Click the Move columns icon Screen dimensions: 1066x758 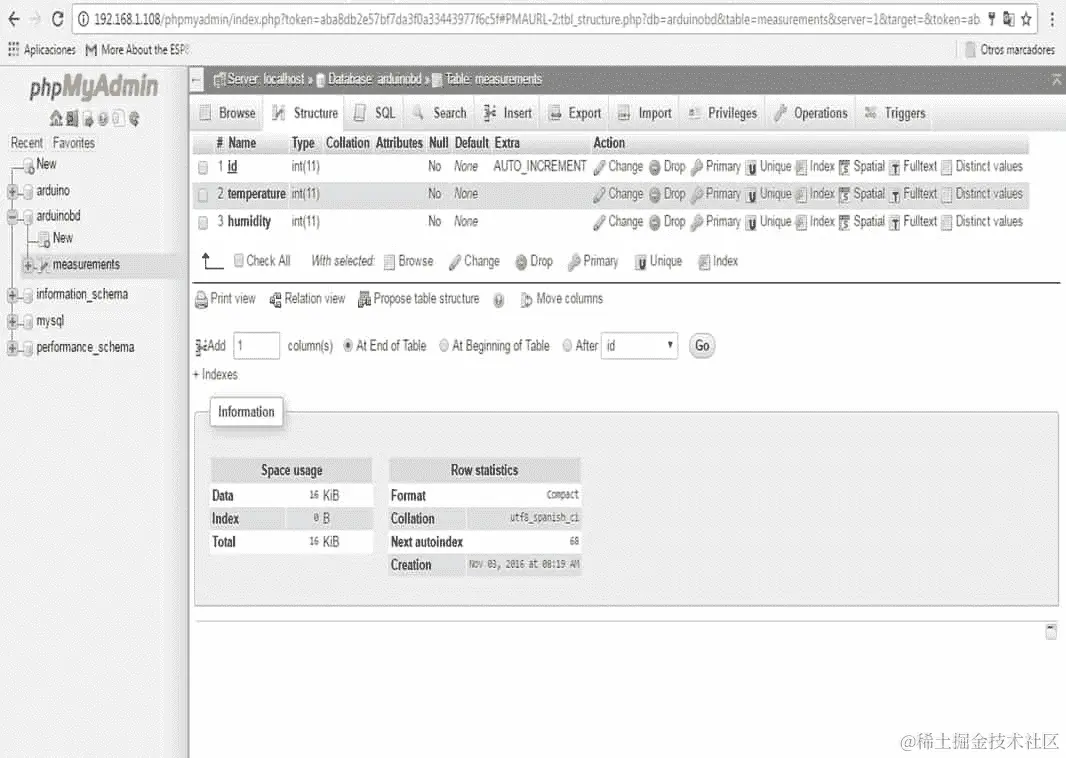526,300
